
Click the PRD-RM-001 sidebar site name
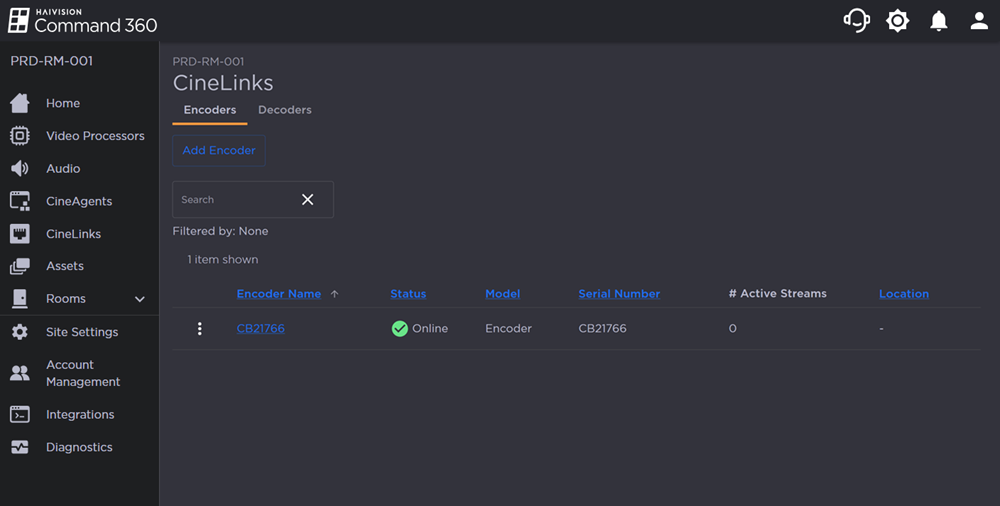click(52, 61)
